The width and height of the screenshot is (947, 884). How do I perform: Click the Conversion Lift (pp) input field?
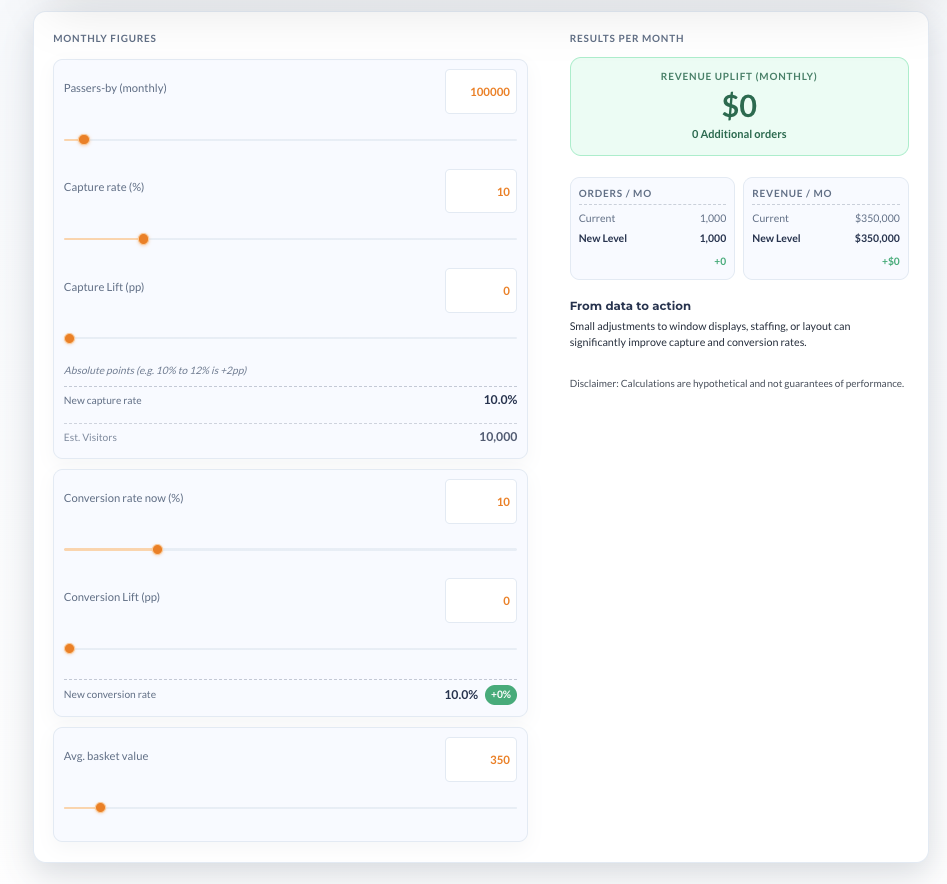[480, 601]
